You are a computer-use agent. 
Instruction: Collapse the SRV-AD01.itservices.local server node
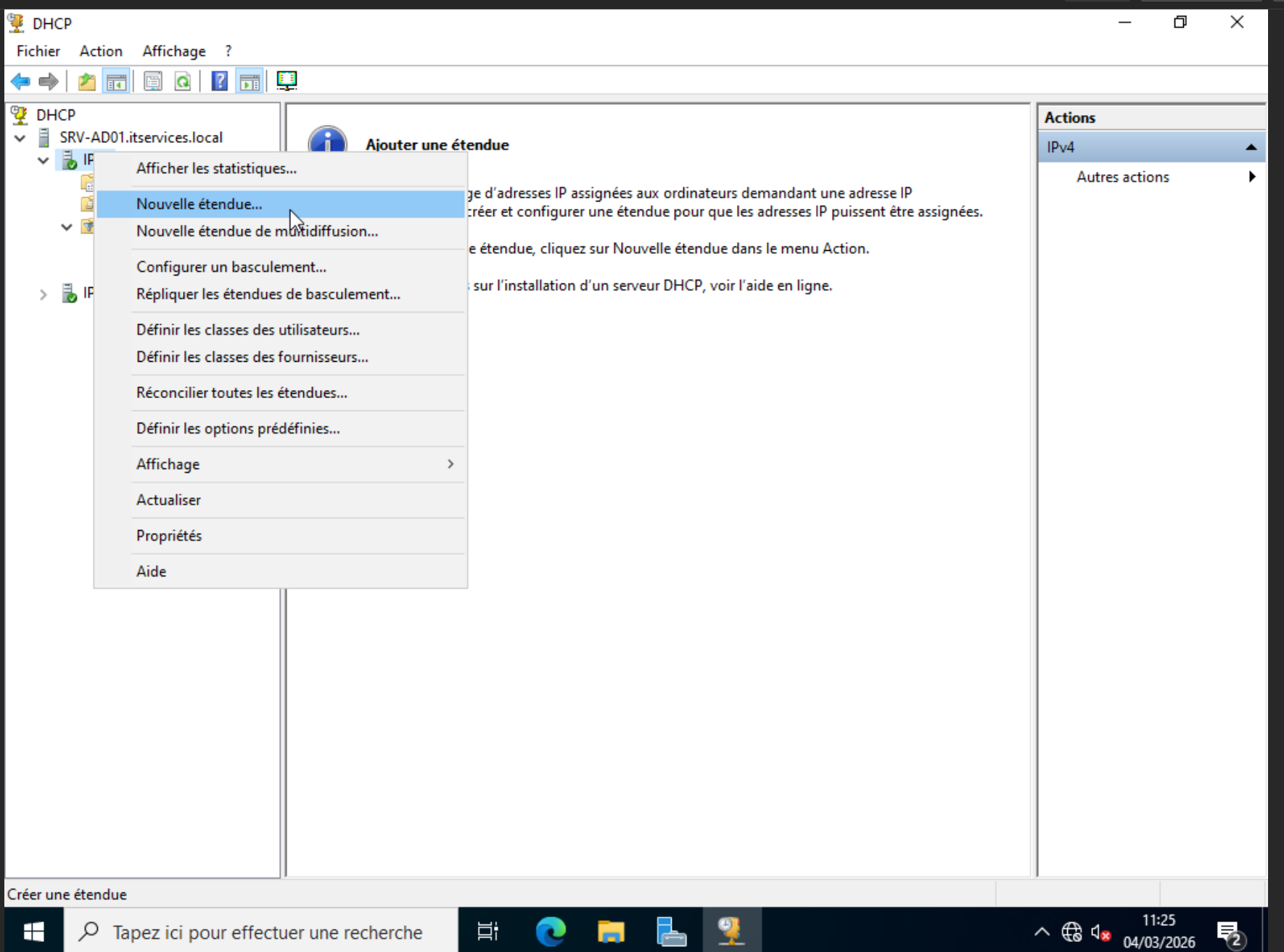point(20,138)
